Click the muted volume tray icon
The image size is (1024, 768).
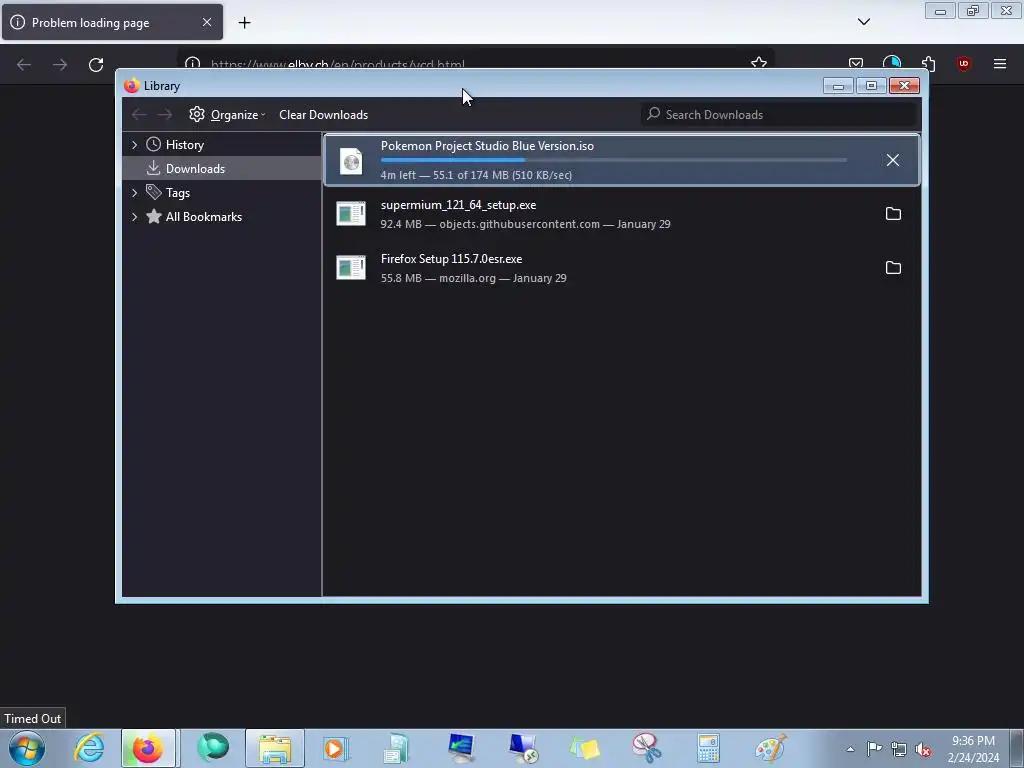(923, 749)
